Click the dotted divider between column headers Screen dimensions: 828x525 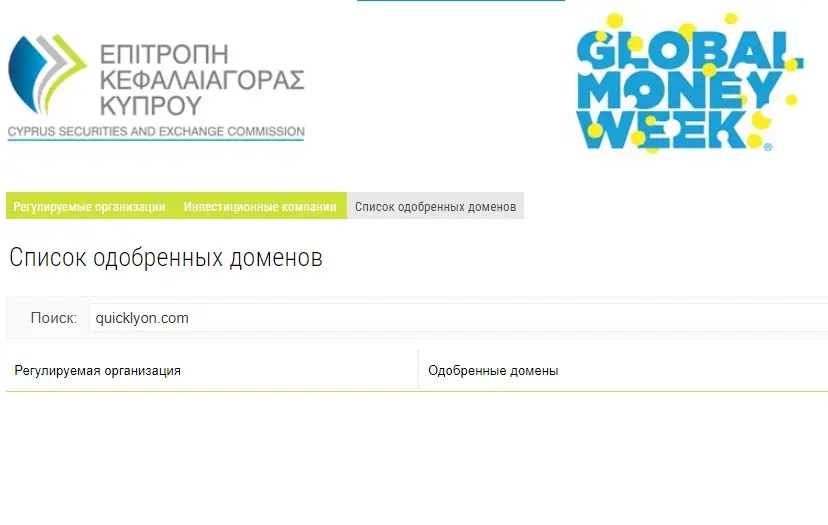coord(418,370)
